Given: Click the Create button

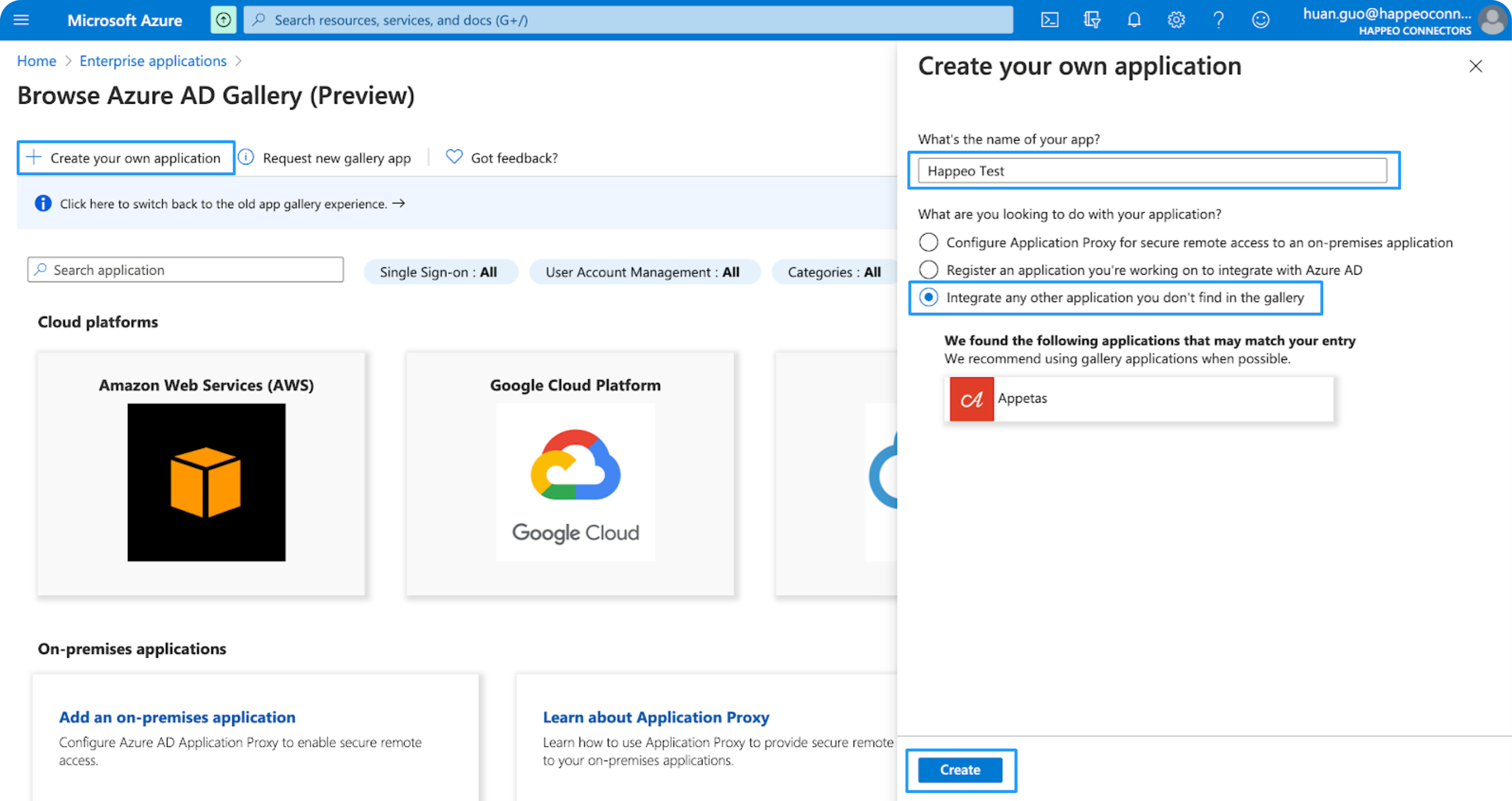Looking at the screenshot, I should click(x=960, y=770).
